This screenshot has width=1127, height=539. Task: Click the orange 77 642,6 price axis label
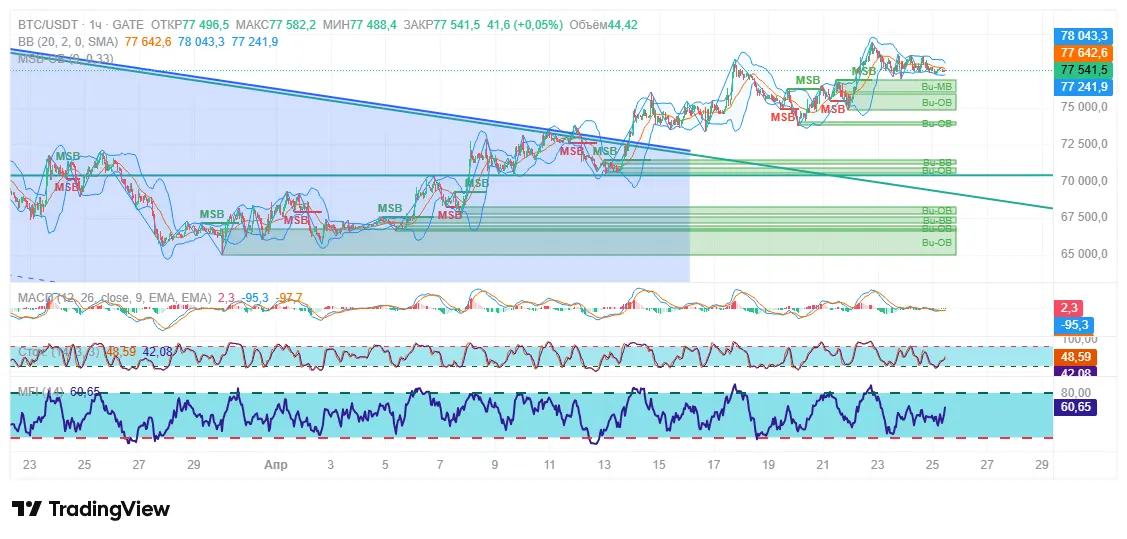[1083, 52]
